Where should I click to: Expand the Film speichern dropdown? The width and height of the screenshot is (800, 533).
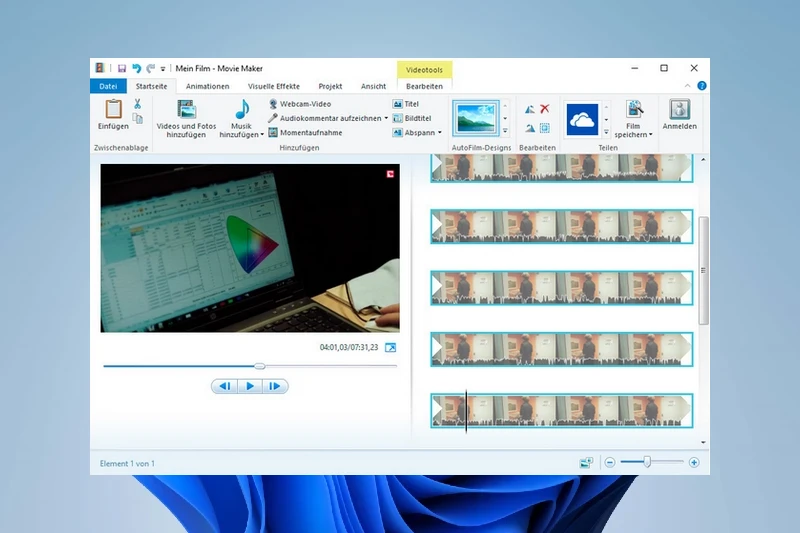[x=650, y=135]
